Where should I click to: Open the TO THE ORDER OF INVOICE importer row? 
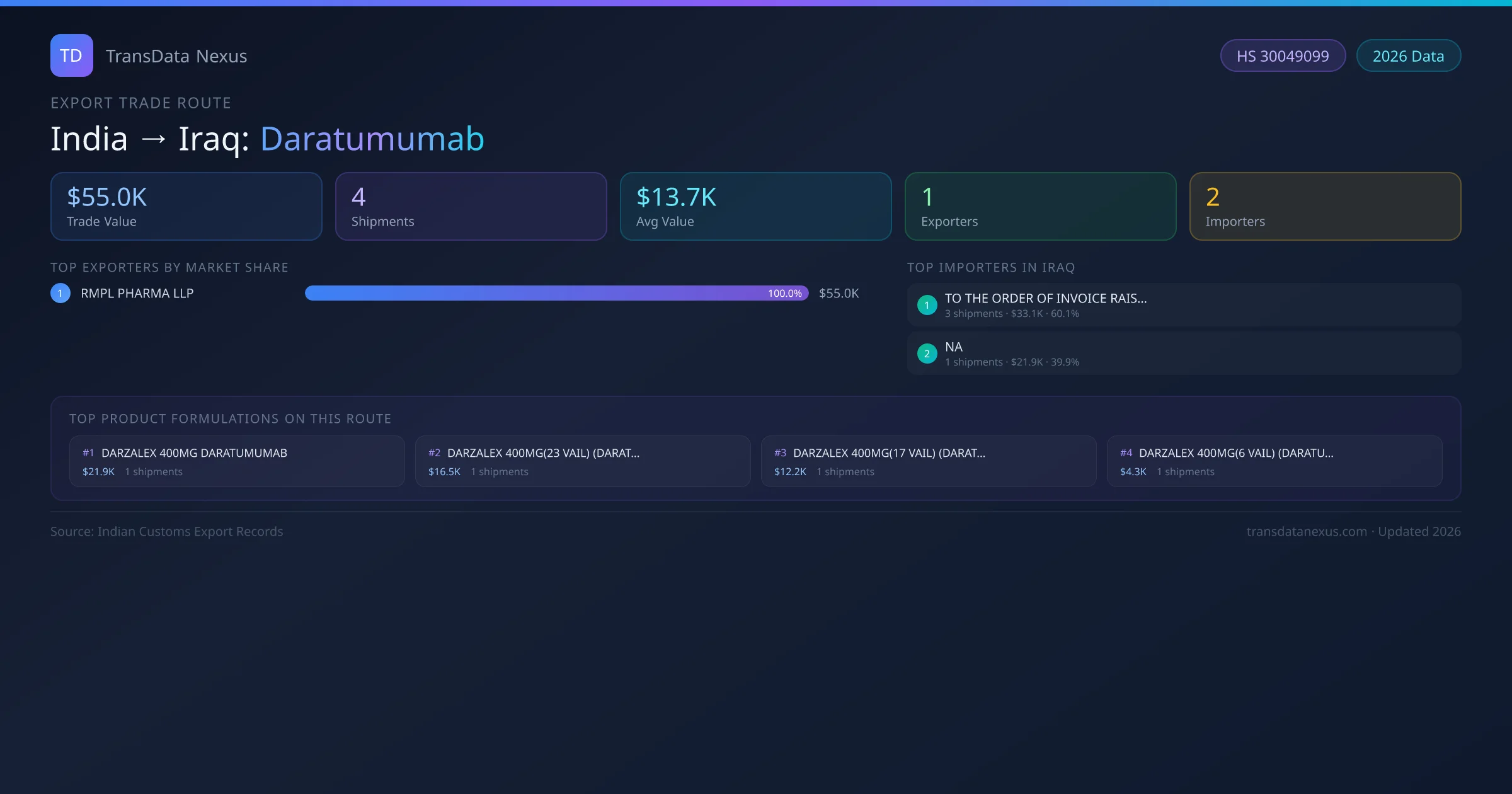(x=1183, y=305)
